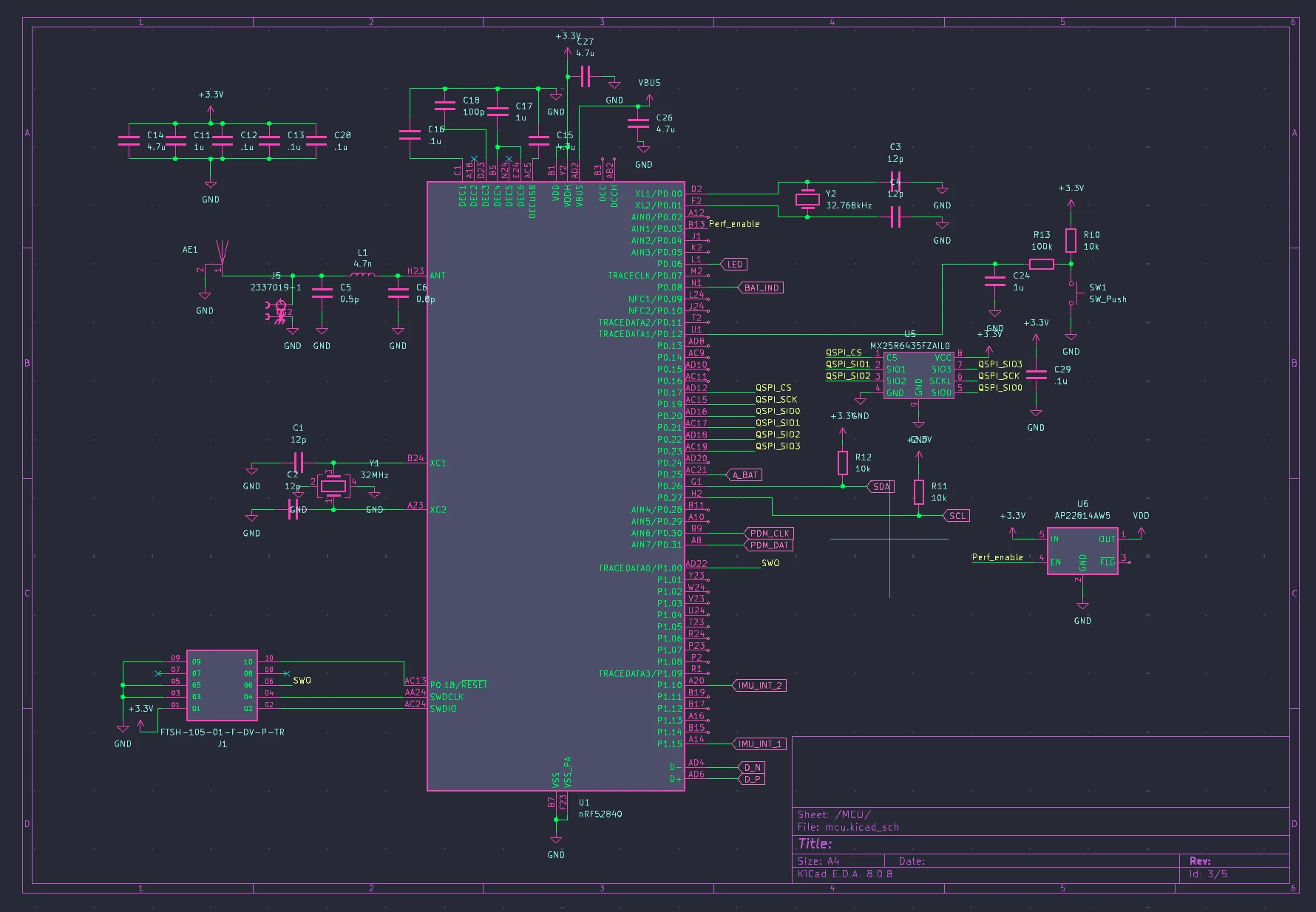Select the U5 MX25R6435FZAIL0 flash symbol
This screenshot has height=912, width=1316.
[x=918, y=375]
